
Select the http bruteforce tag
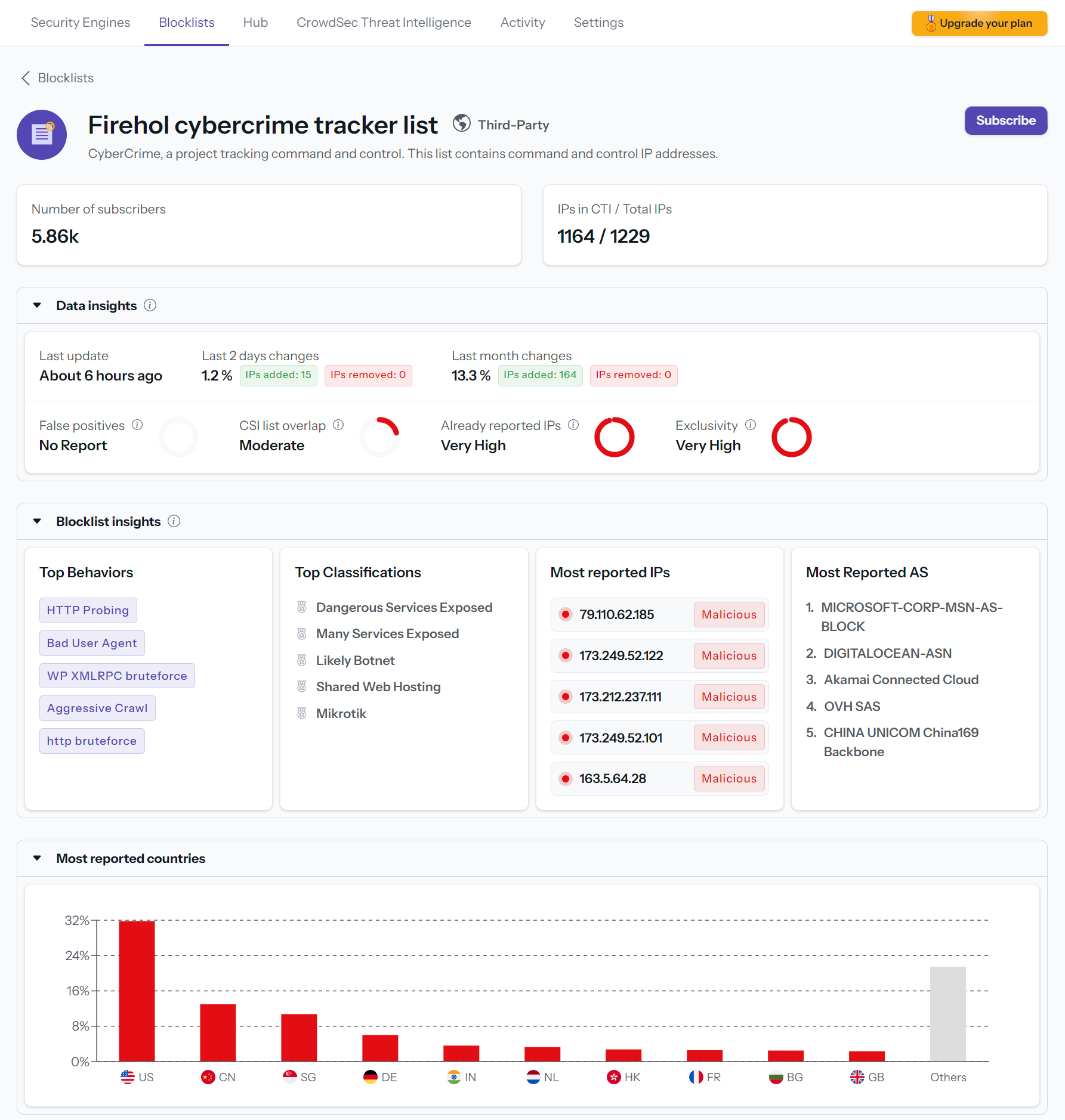pyautogui.click(x=92, y=741)
